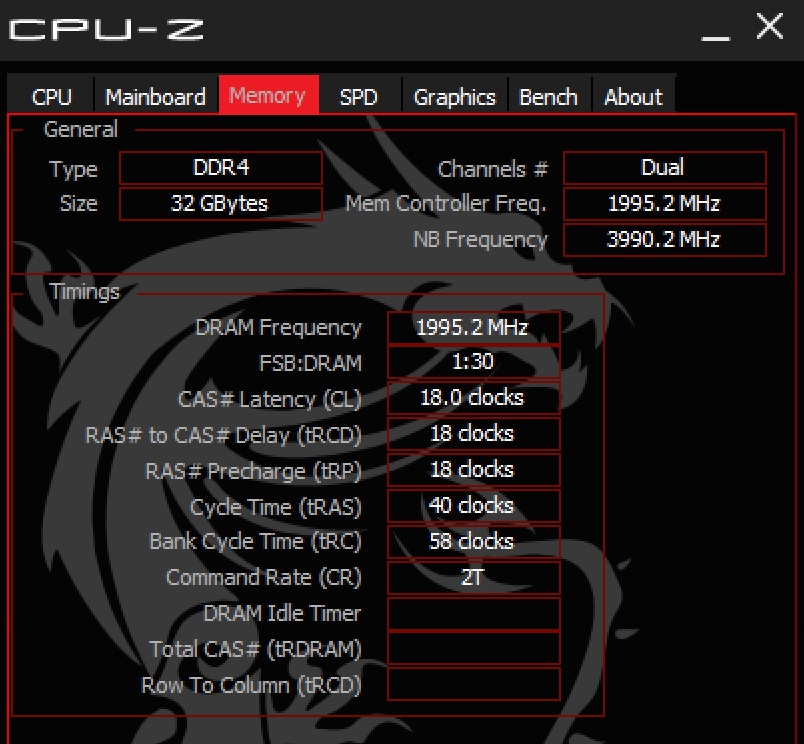
Task: Open the About tab
Action: pos(633,95)
